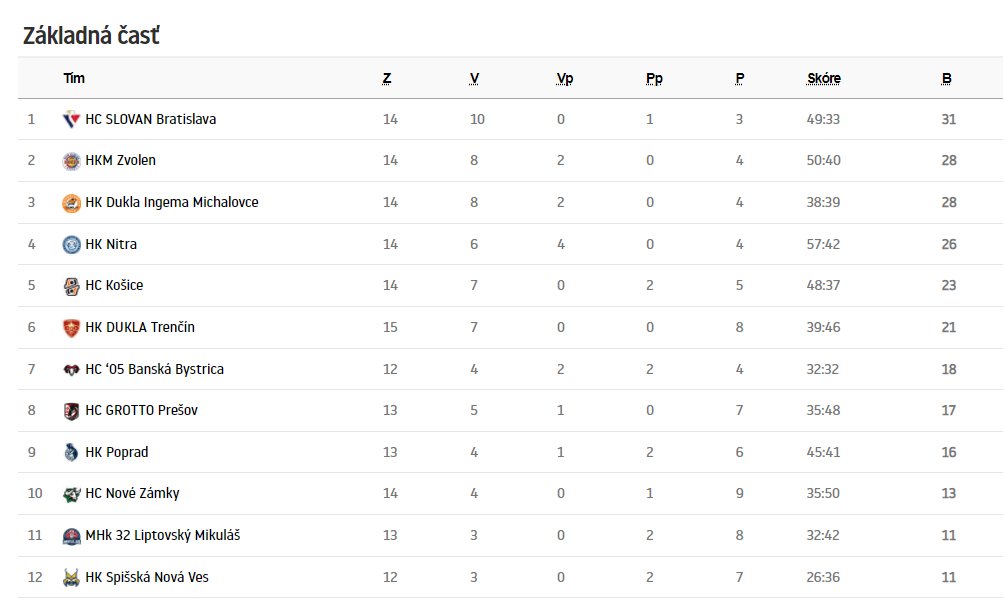Screen dimensions: 1005x614
Task: Click the HC Nové Zámky logo
Action: click(71, 494)
